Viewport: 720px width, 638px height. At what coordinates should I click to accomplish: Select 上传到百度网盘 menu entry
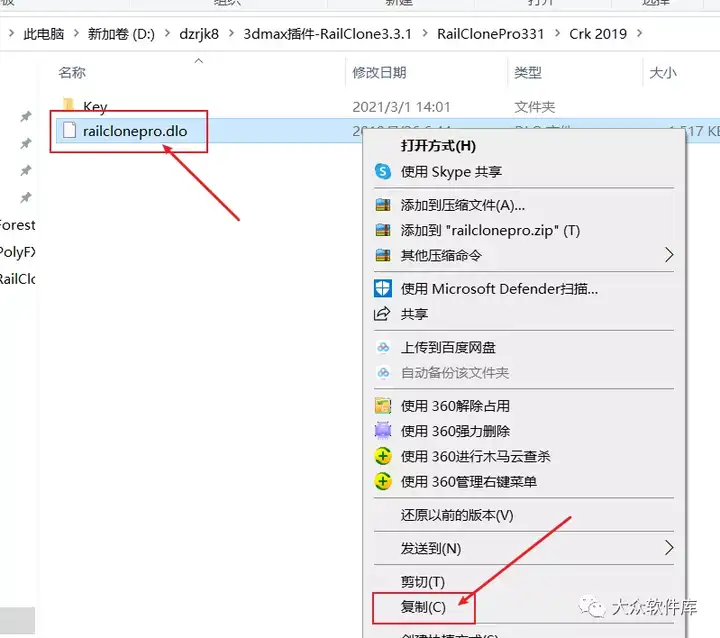(448, 347)
